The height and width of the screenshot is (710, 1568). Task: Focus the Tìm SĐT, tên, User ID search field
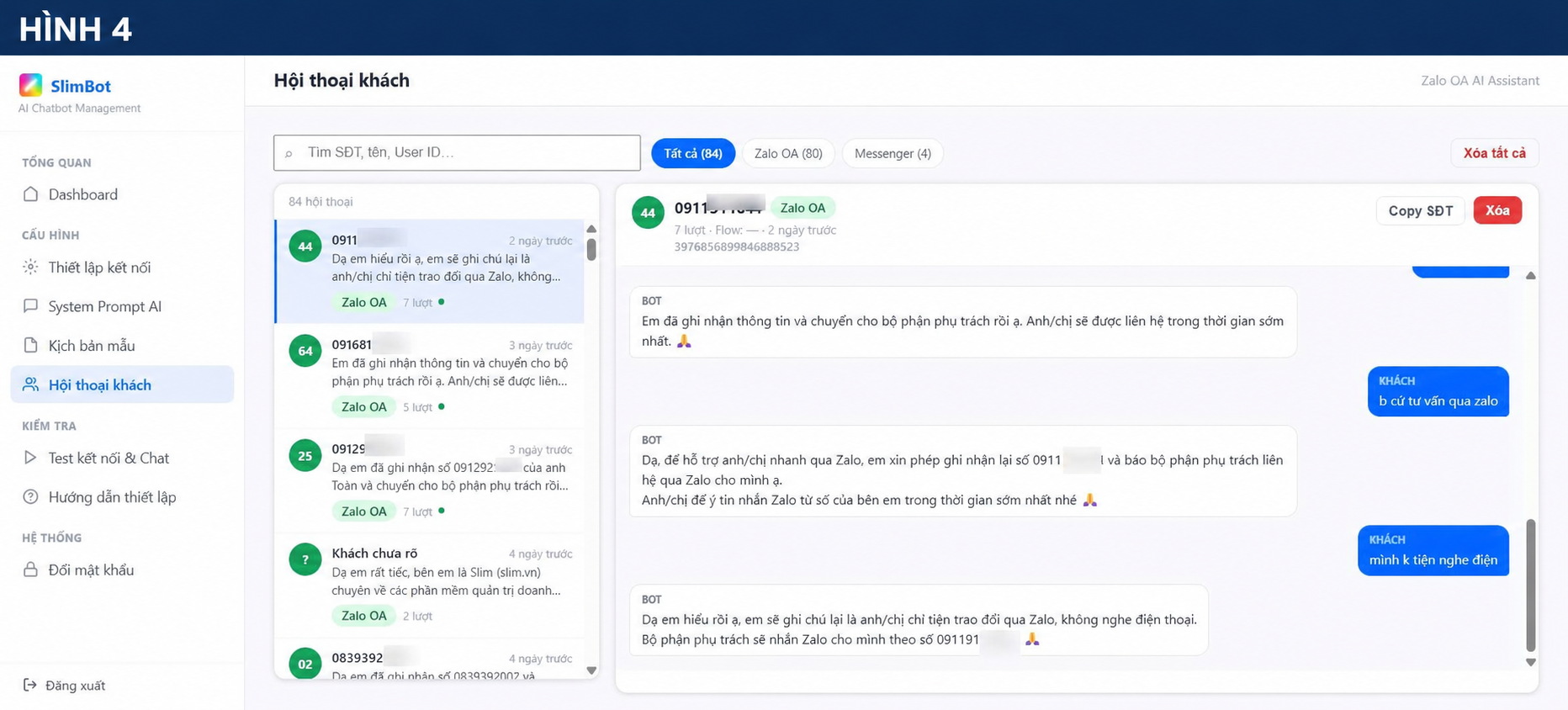coord(457,153)
